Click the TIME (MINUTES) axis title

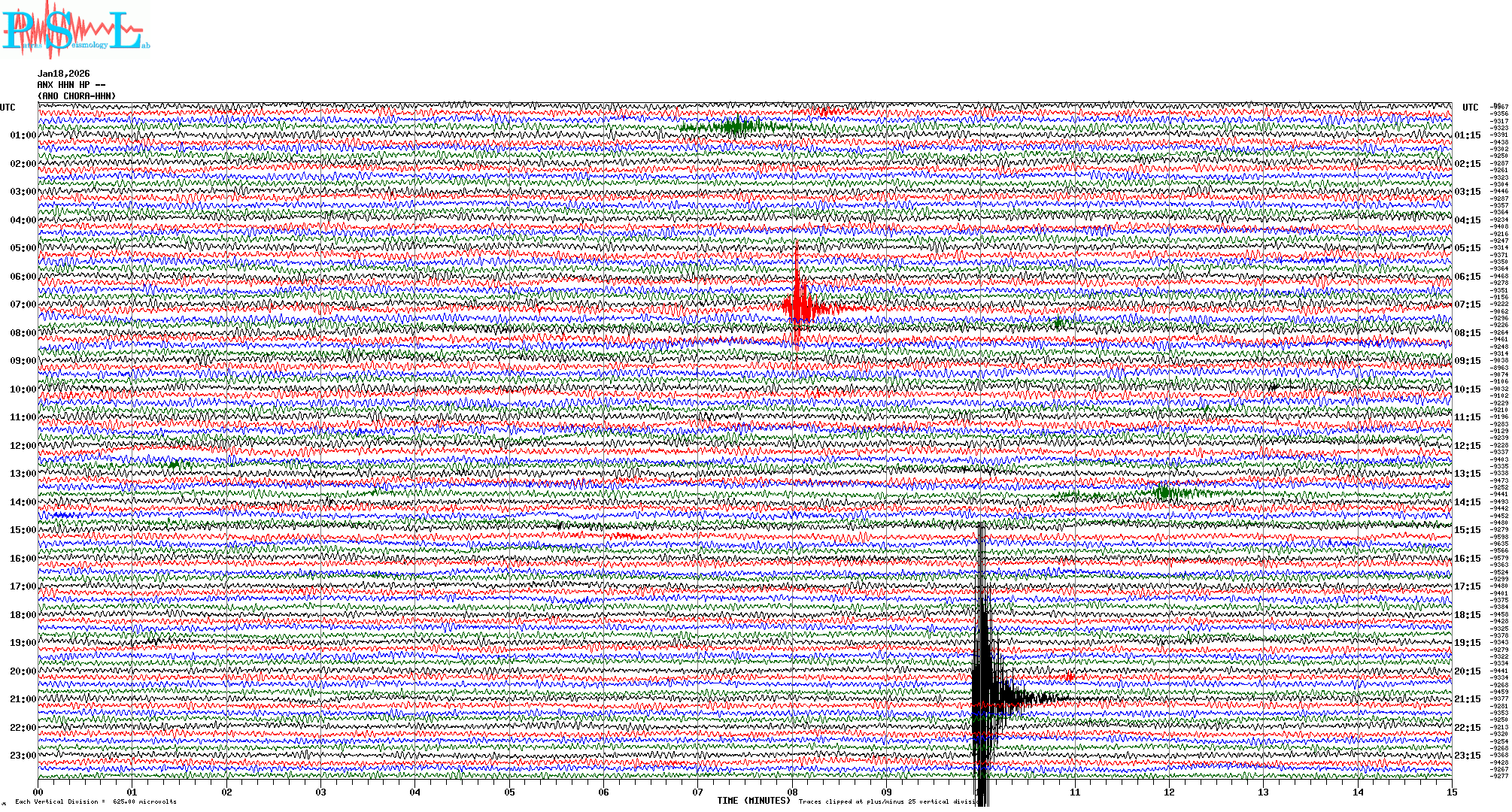point(754,801)
